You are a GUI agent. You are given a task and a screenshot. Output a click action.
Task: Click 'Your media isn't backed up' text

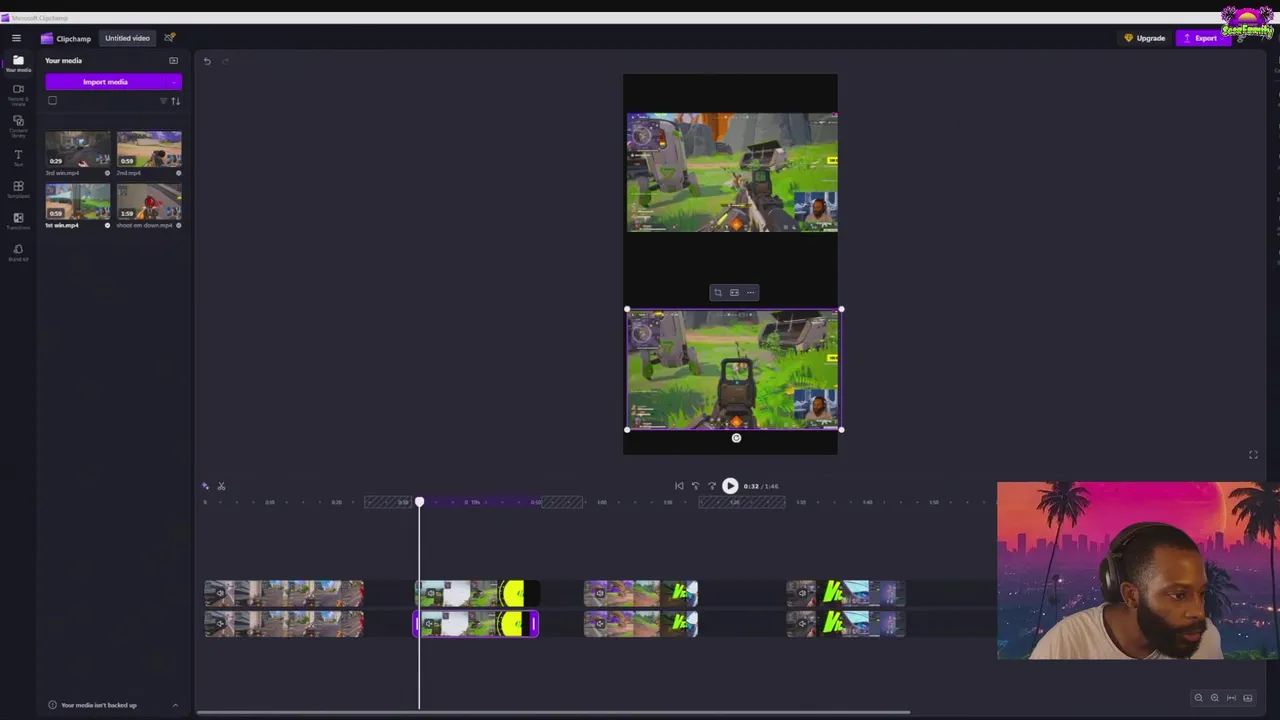coord(99,705)
